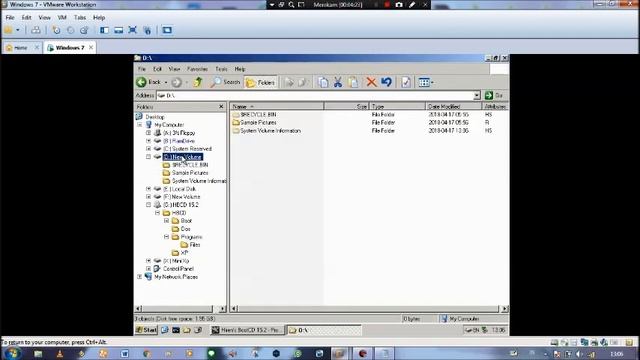Open the address bar dropdown arrow
The image size is (640, 360).
[476, 96]
